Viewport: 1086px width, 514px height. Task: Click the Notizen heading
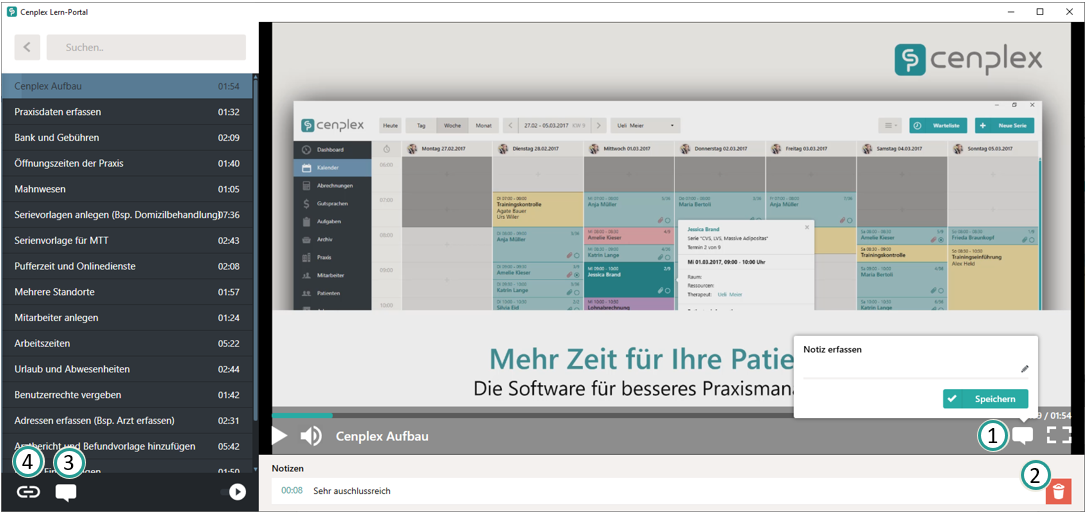(287, 469)
